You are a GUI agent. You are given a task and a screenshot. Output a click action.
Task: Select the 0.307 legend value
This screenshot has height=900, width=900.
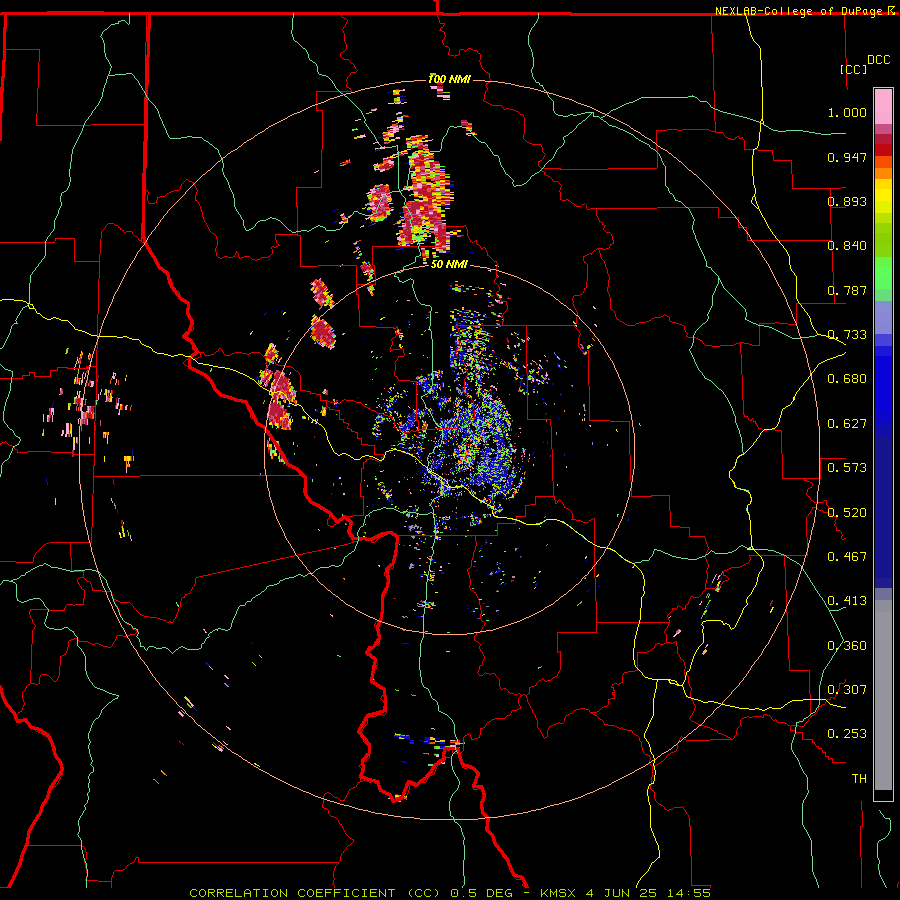847,690
